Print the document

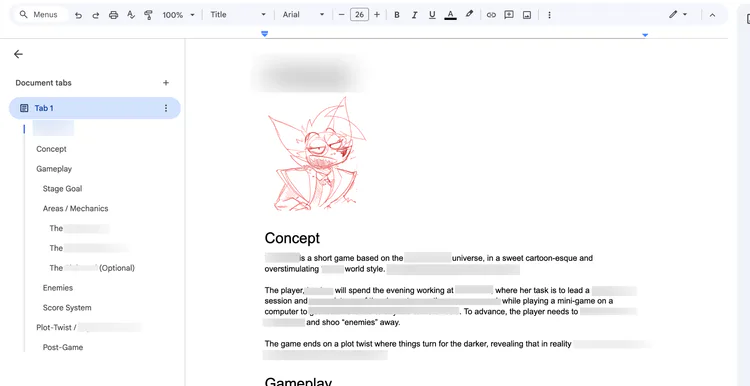pyautogui.click(x=113, y=15)
